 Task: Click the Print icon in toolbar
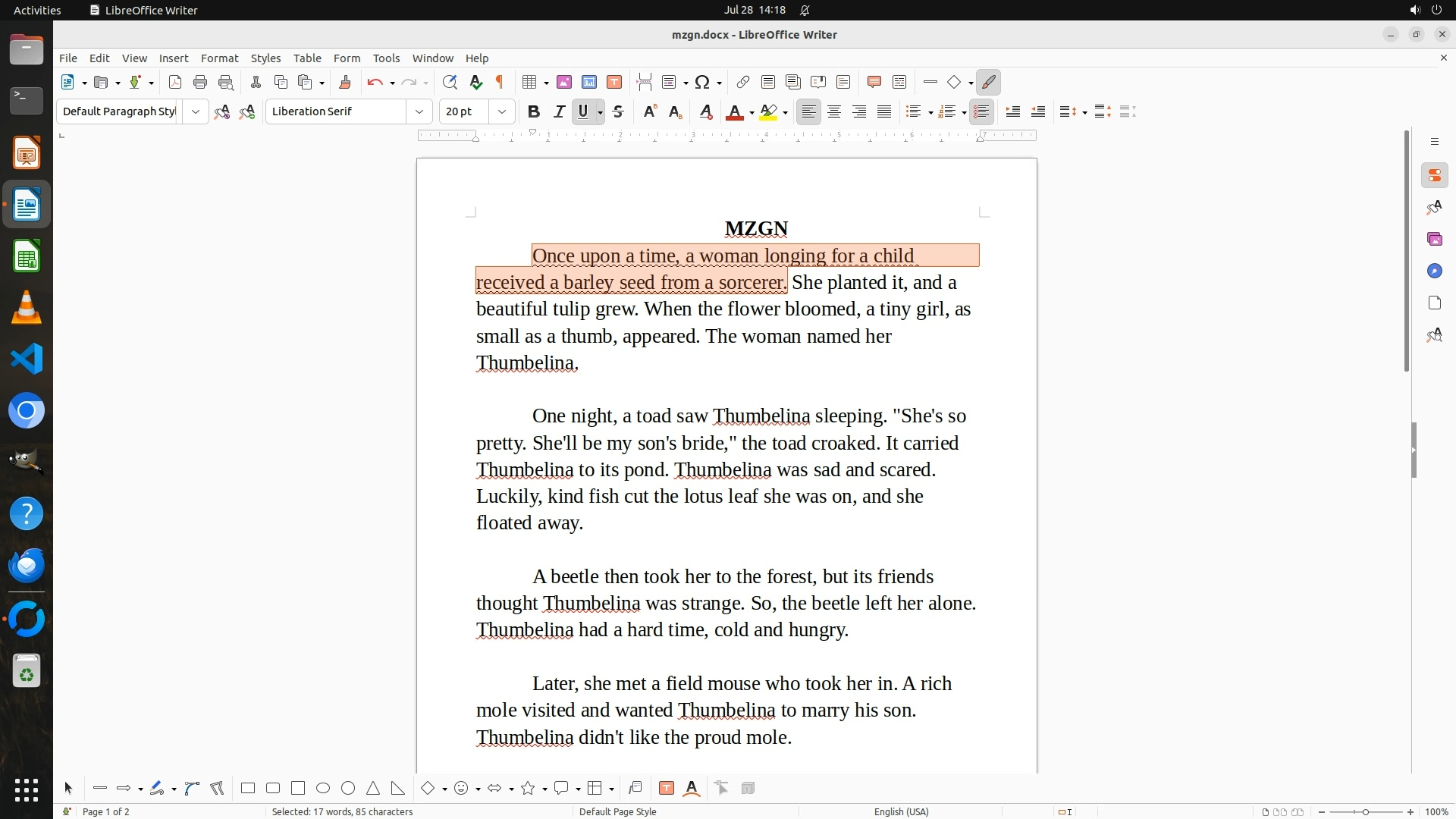pyautogui.click(x=200, y=83)
